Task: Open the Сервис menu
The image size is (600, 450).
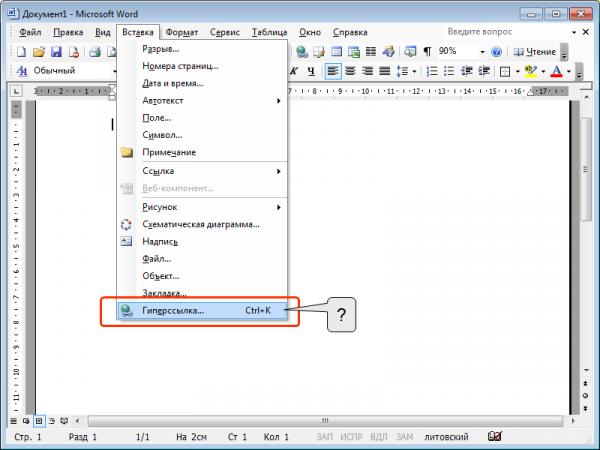Action: (225, 33)
